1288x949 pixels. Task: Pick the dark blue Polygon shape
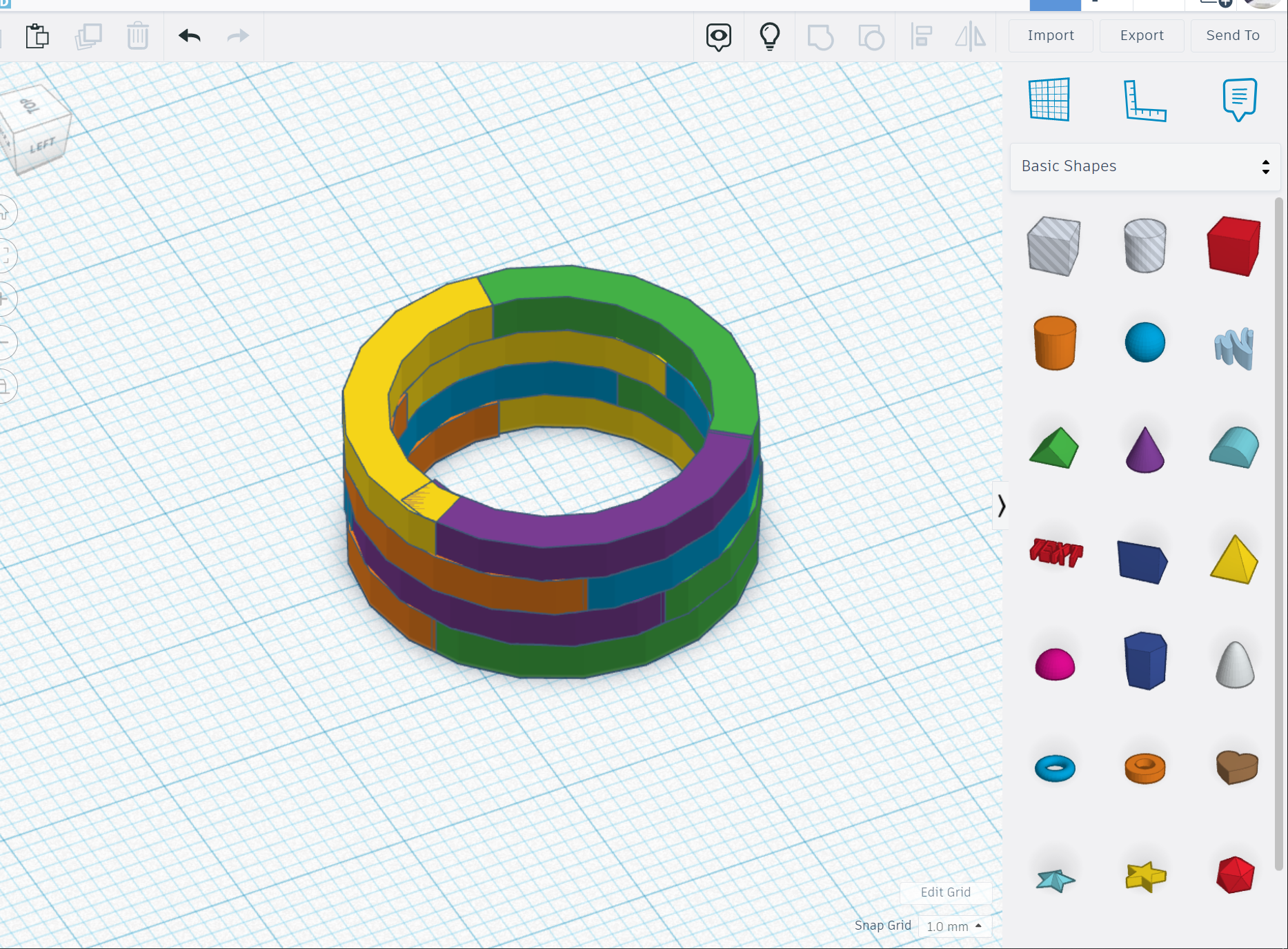[1145, 661]
